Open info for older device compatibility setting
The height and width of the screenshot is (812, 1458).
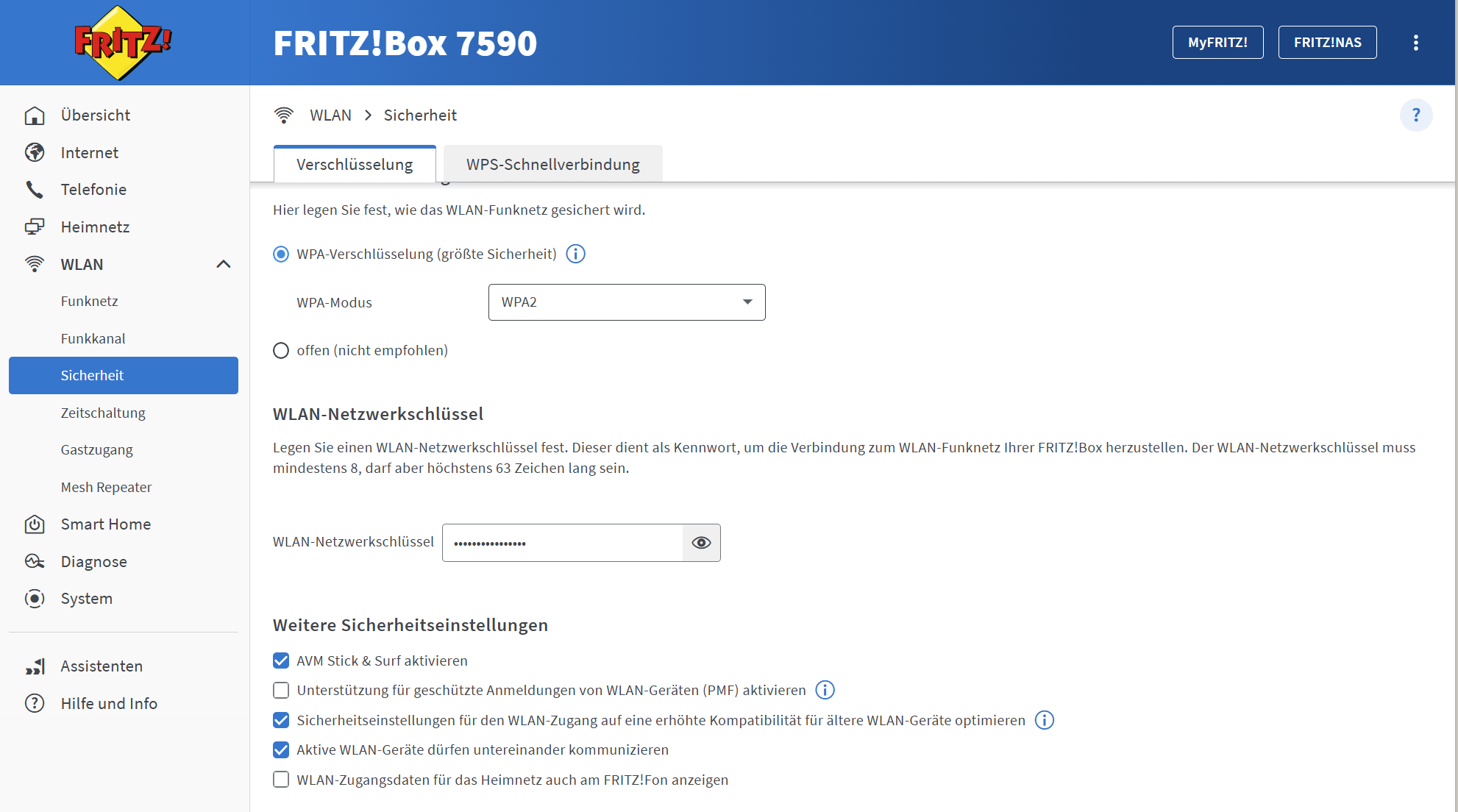click(1044, 721)
